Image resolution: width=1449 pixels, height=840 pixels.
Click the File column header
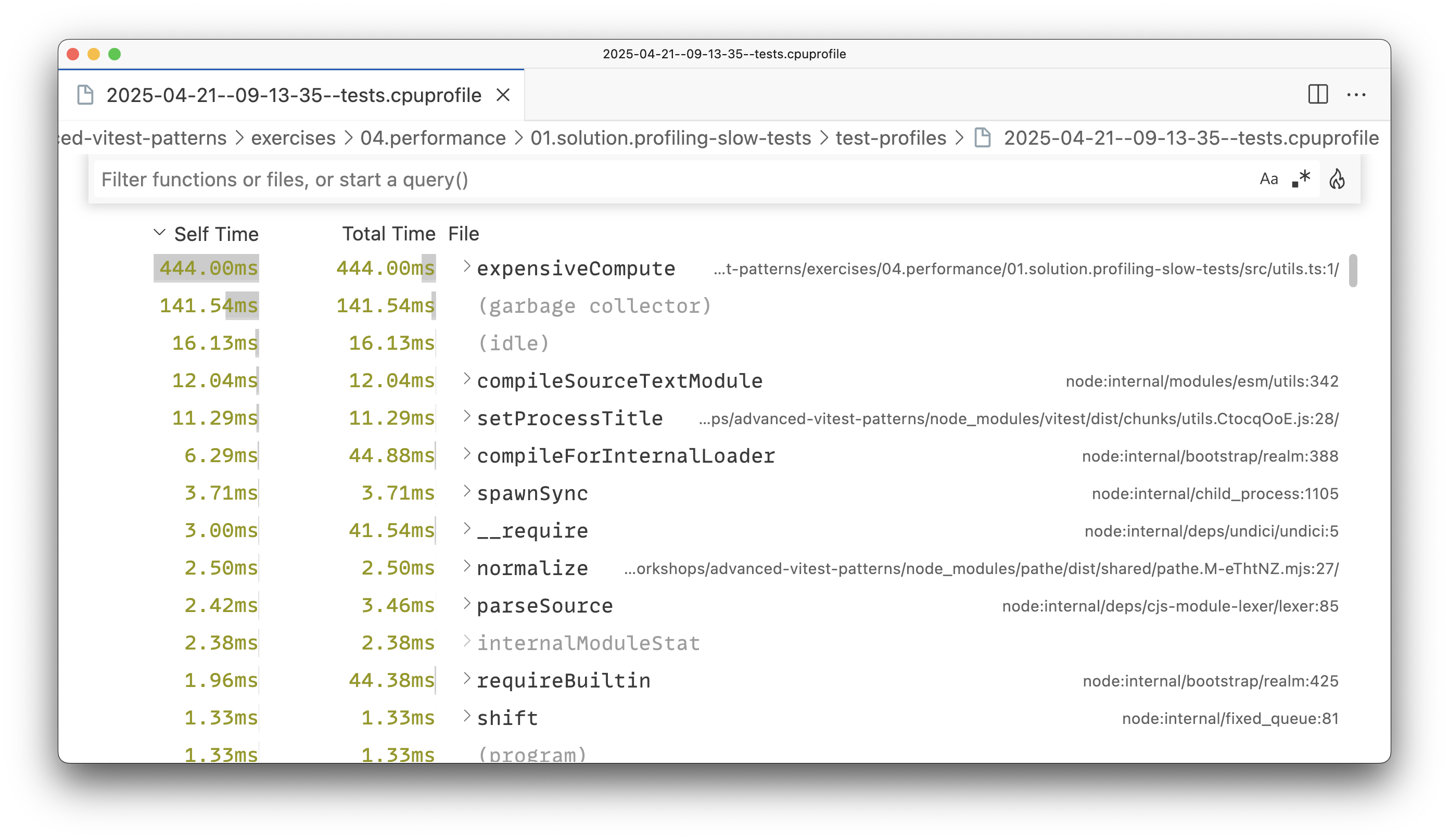[463, 234]
